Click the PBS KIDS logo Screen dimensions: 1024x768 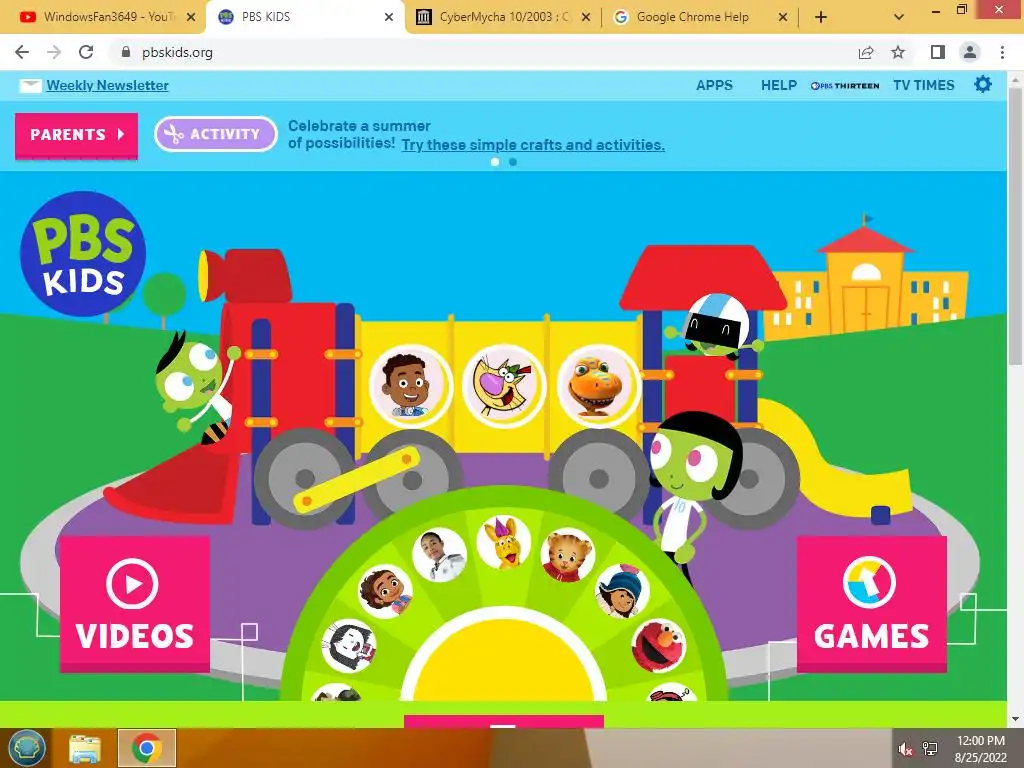pos(83,253)
